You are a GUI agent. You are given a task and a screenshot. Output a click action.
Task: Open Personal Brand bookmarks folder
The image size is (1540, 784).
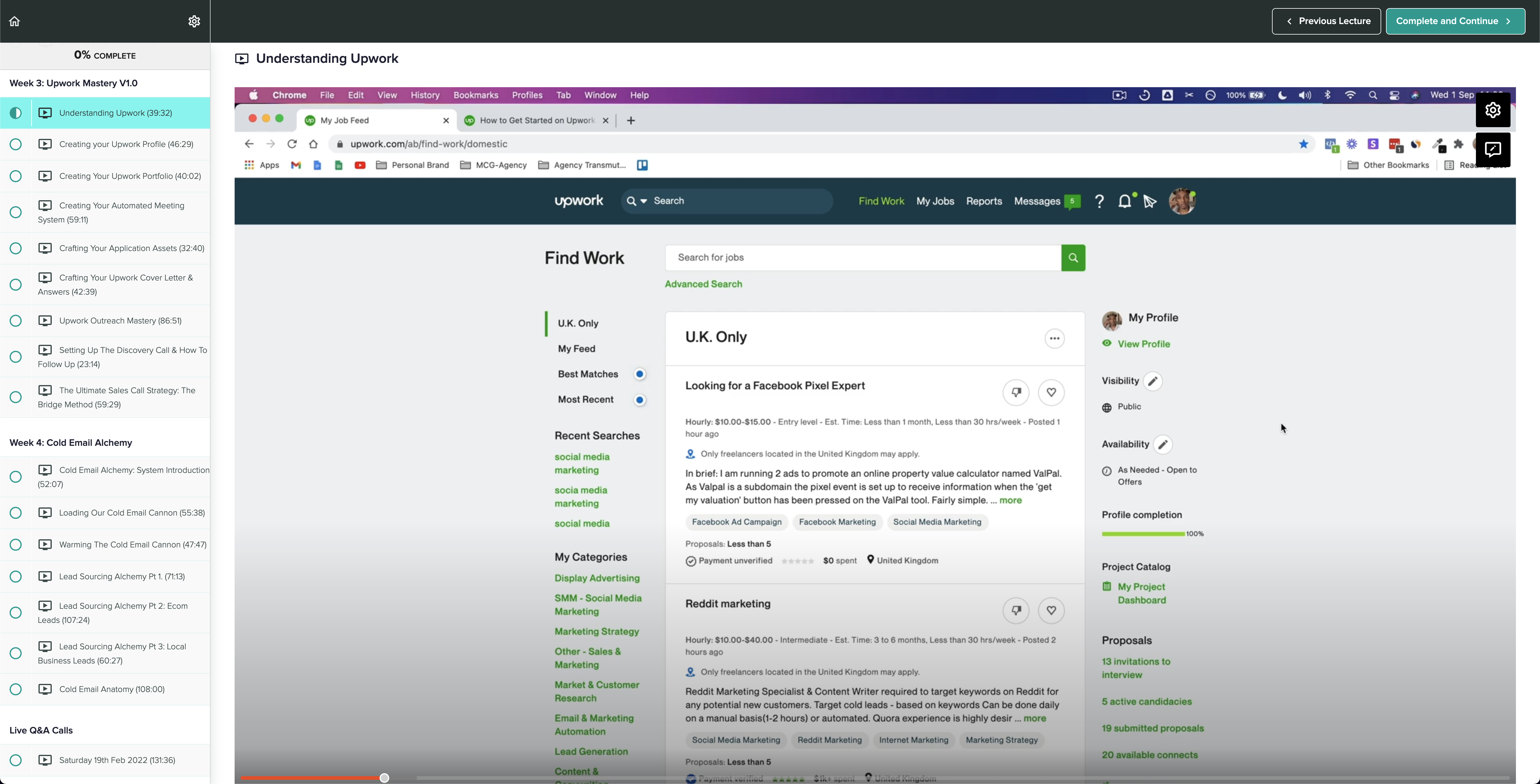click(x=412, y=166)
